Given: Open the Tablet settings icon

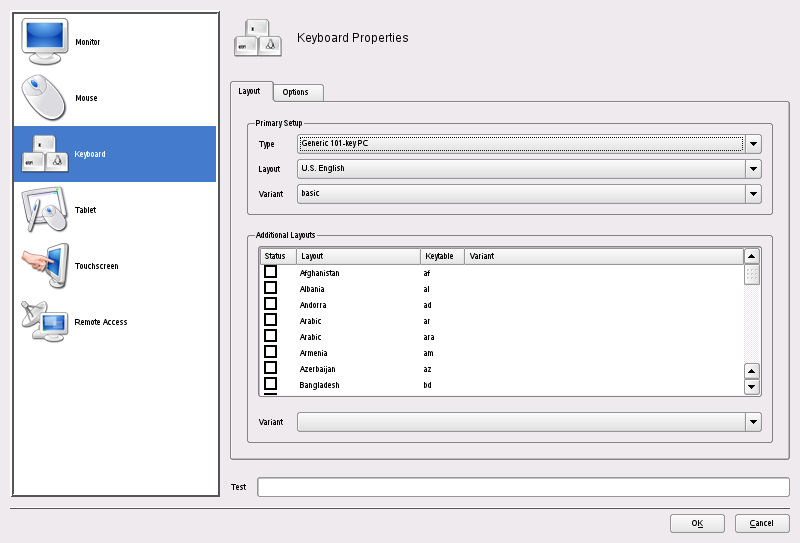Looking at the screenshot, I should (x=44, y=210).
